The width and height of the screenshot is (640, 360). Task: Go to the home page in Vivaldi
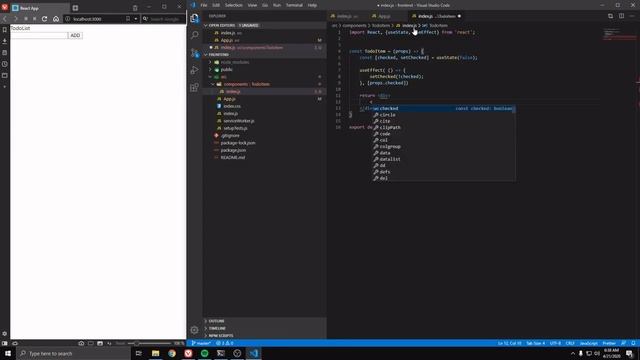pos(56,19)
